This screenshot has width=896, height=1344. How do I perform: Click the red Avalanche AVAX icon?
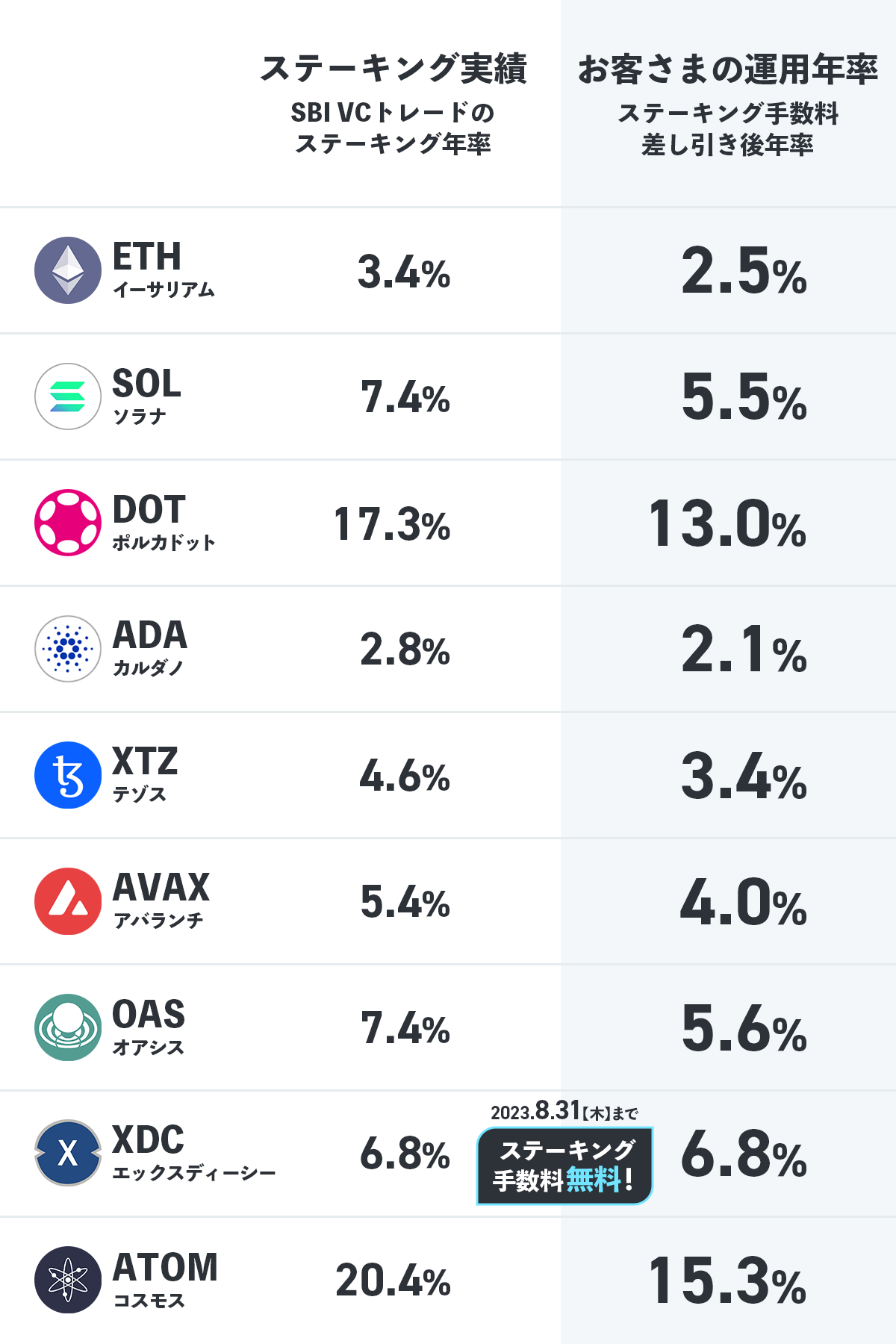68,901
